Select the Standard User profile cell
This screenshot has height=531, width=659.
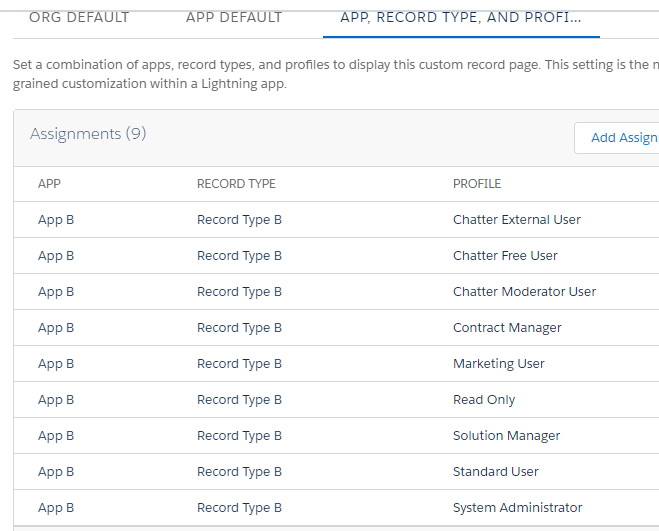point(495,472)
